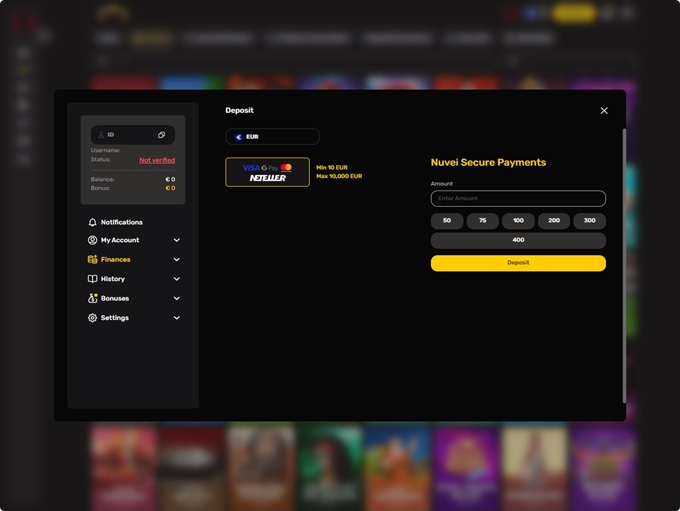Click the Notifications bell icon
The height and width of the screenshot is (511, 680).
coord(92,222)
